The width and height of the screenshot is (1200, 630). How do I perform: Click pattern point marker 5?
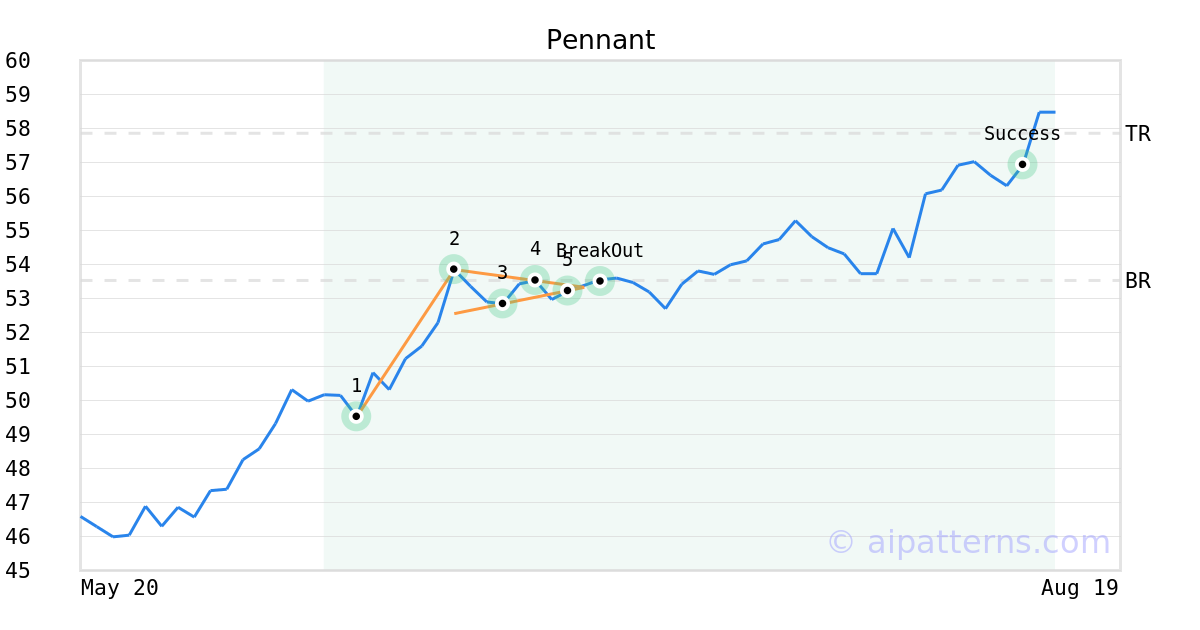567,291
